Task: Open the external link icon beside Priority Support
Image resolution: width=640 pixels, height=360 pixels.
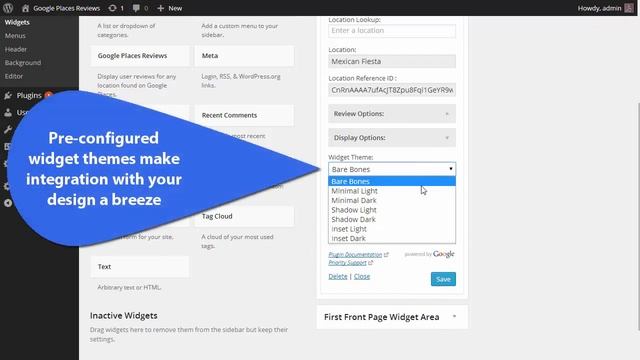Action: (x=371, y=262)
